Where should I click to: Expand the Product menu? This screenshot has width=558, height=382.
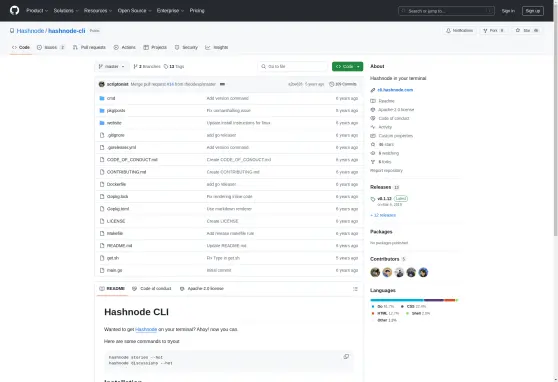tap(37, 11)
